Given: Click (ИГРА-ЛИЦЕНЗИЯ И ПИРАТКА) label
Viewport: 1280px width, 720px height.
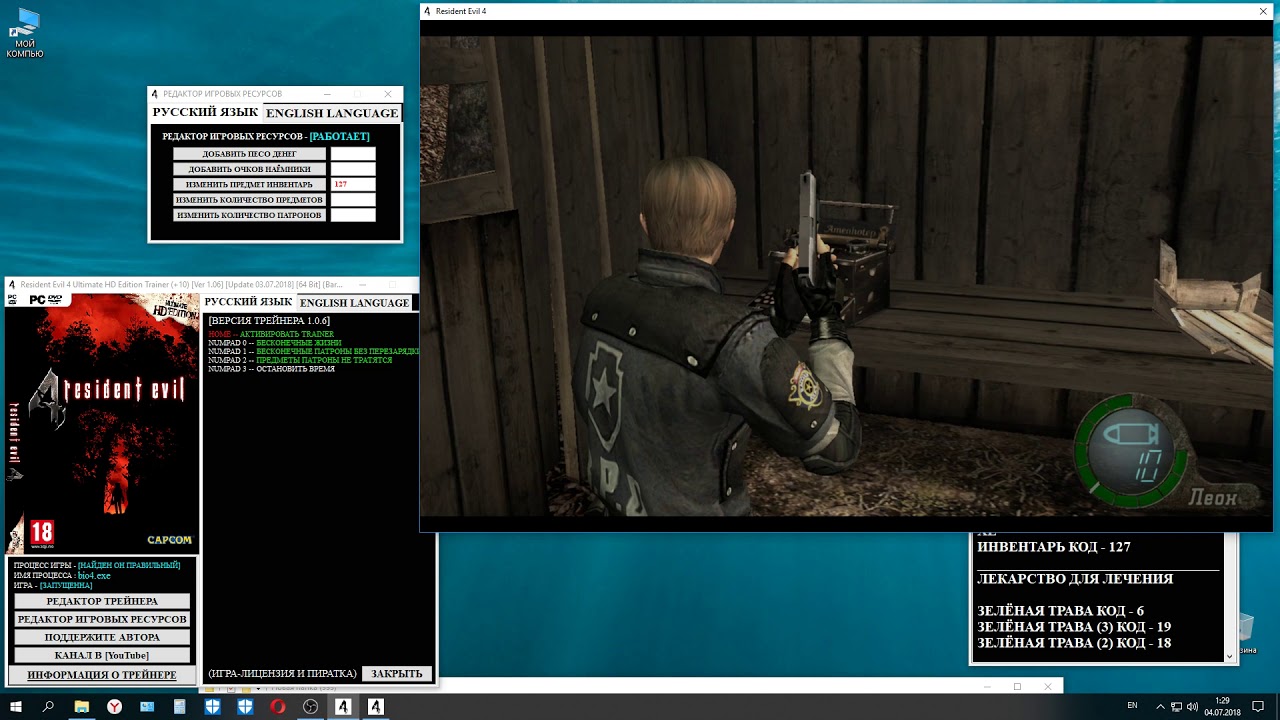Looking at the screenshot, I should click(x=282, y=674).
